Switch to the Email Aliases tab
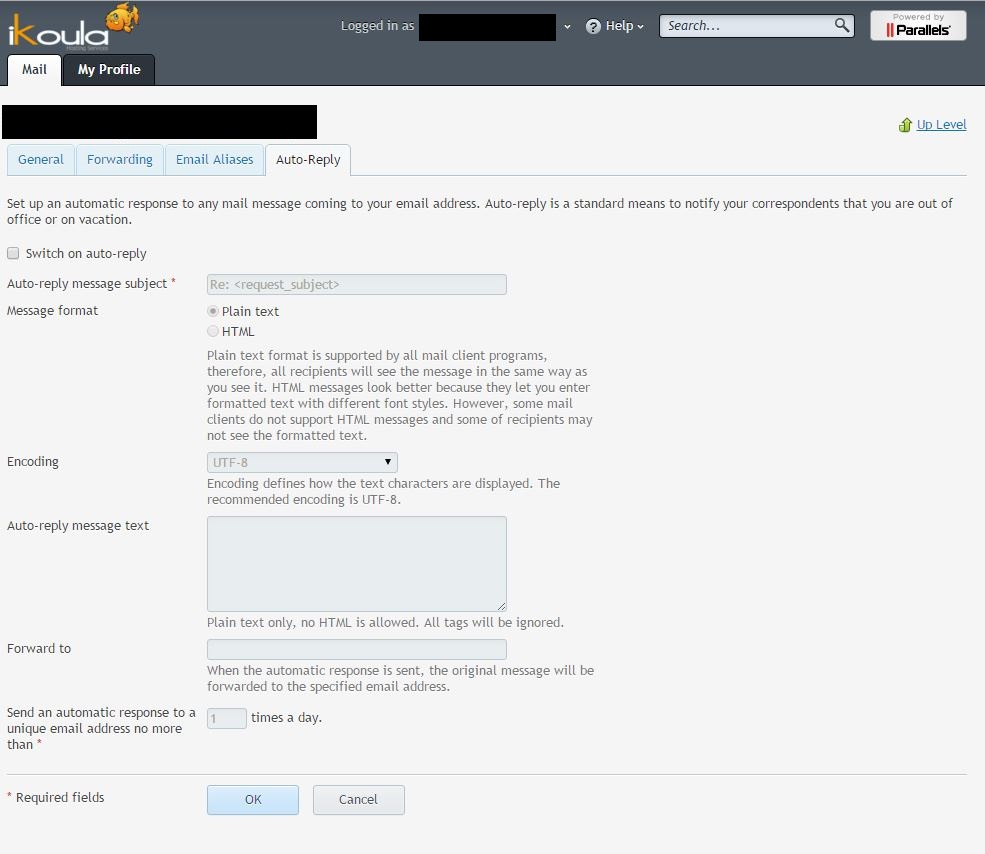This screenshot has width=985, height=854. pyautogui.click(x=214, y=159)
